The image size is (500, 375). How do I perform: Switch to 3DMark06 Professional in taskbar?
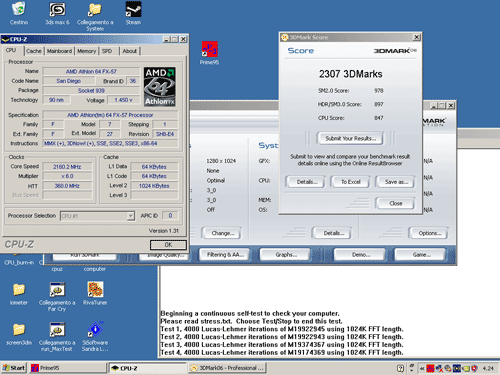[227, 368]
